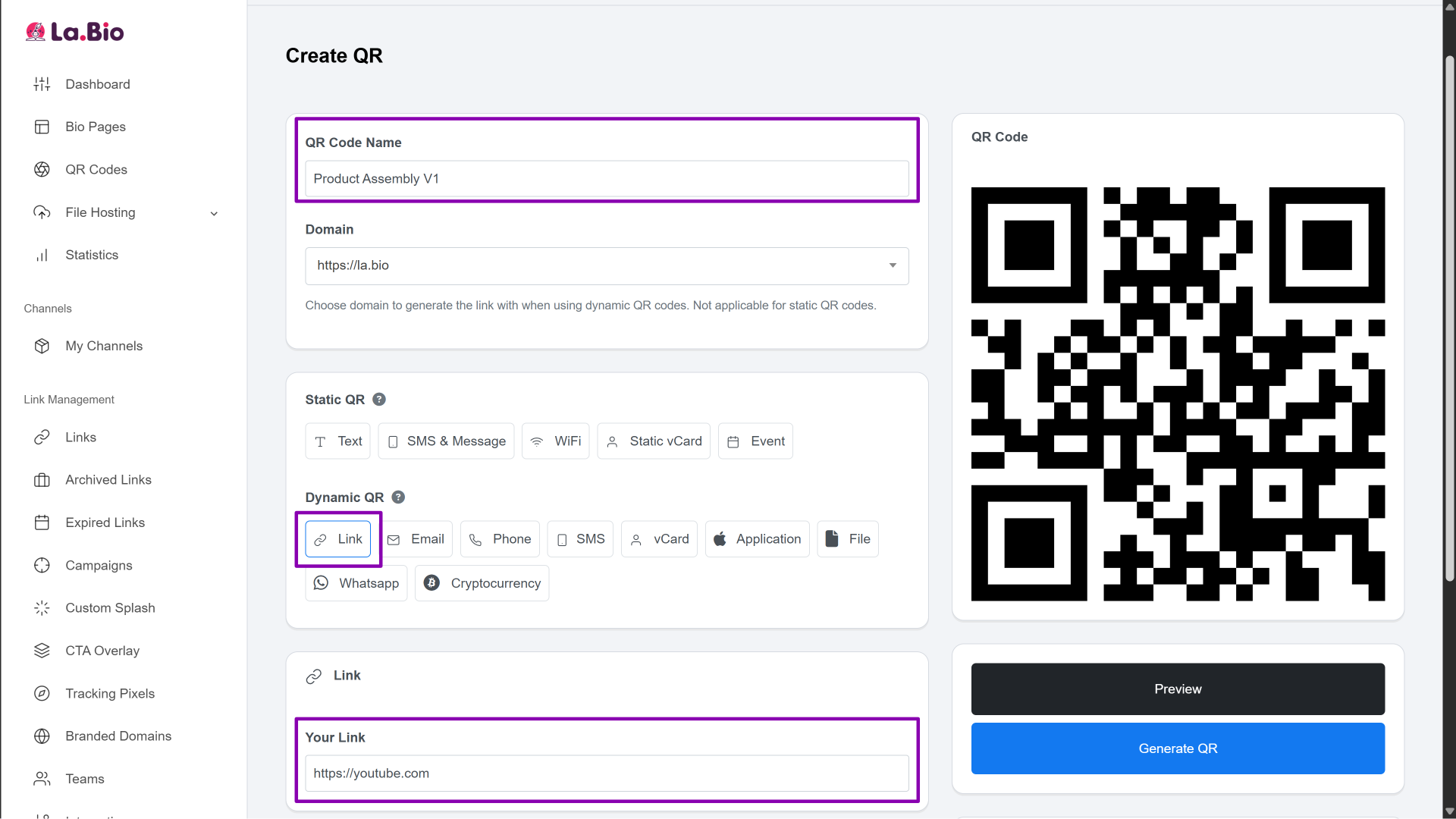
Task: Click the CTA Overlay layers icon
Action: point(42,651)
